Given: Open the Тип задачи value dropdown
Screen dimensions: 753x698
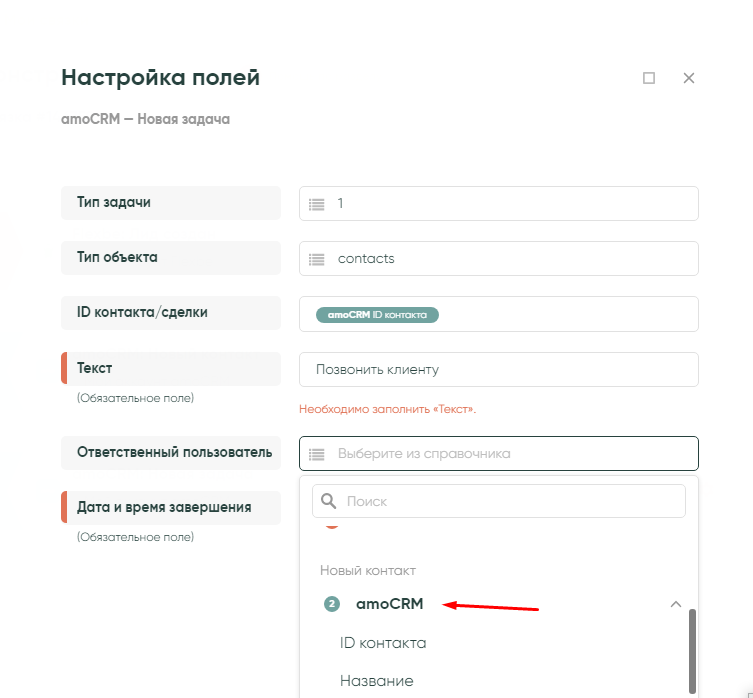Looking at the screenshot, I should click(x=510, y=204).
